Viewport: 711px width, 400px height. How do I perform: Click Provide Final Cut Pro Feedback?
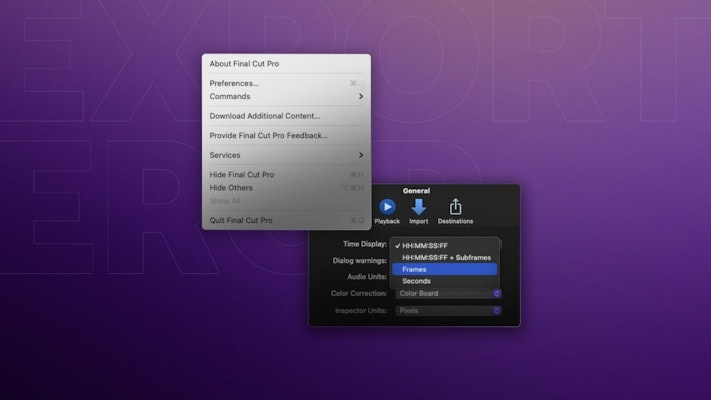coord(268,135)
